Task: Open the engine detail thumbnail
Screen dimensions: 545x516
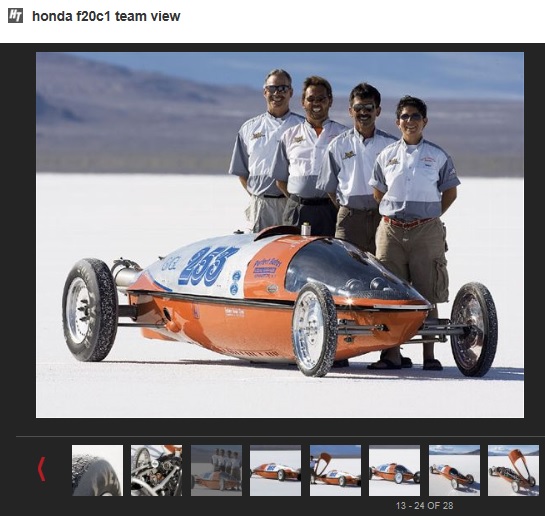Action: [x=156, y=470]
